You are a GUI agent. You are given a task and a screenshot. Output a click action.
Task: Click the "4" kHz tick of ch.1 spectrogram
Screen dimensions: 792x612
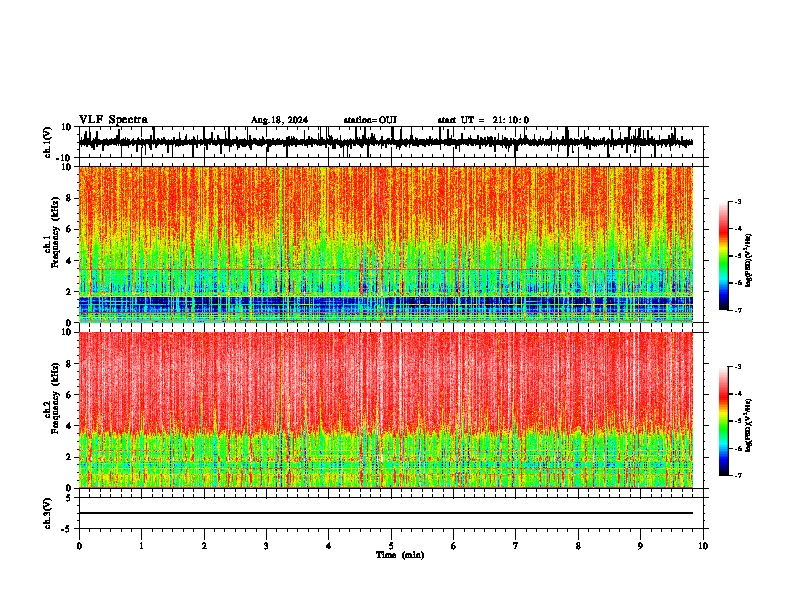(x=70, y=261)
